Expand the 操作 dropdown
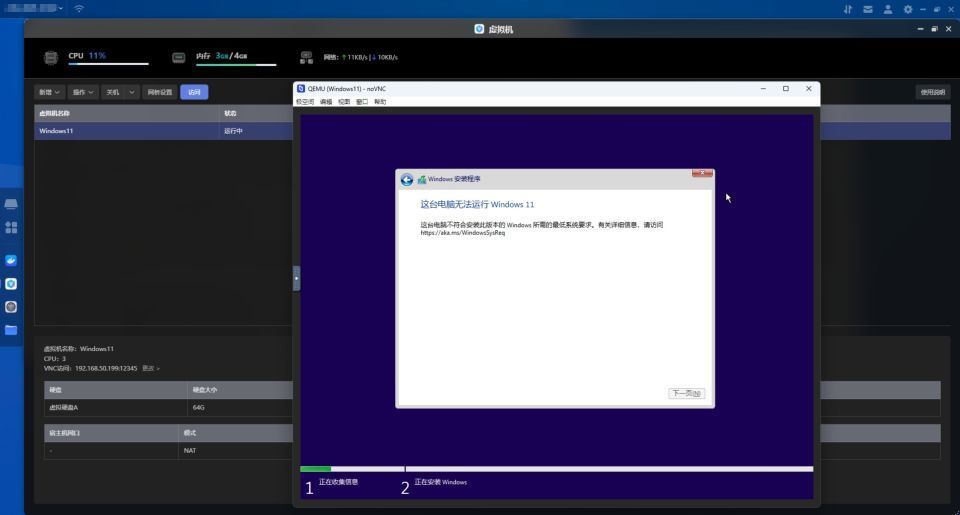This screenshot has height=515, width=960. click(83, 92)
